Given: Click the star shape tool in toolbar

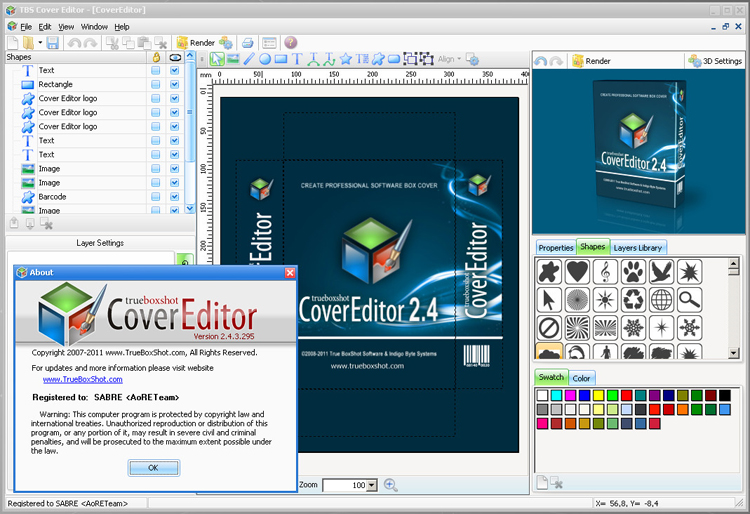Looking at the screenshot, I should pos(345,59).
